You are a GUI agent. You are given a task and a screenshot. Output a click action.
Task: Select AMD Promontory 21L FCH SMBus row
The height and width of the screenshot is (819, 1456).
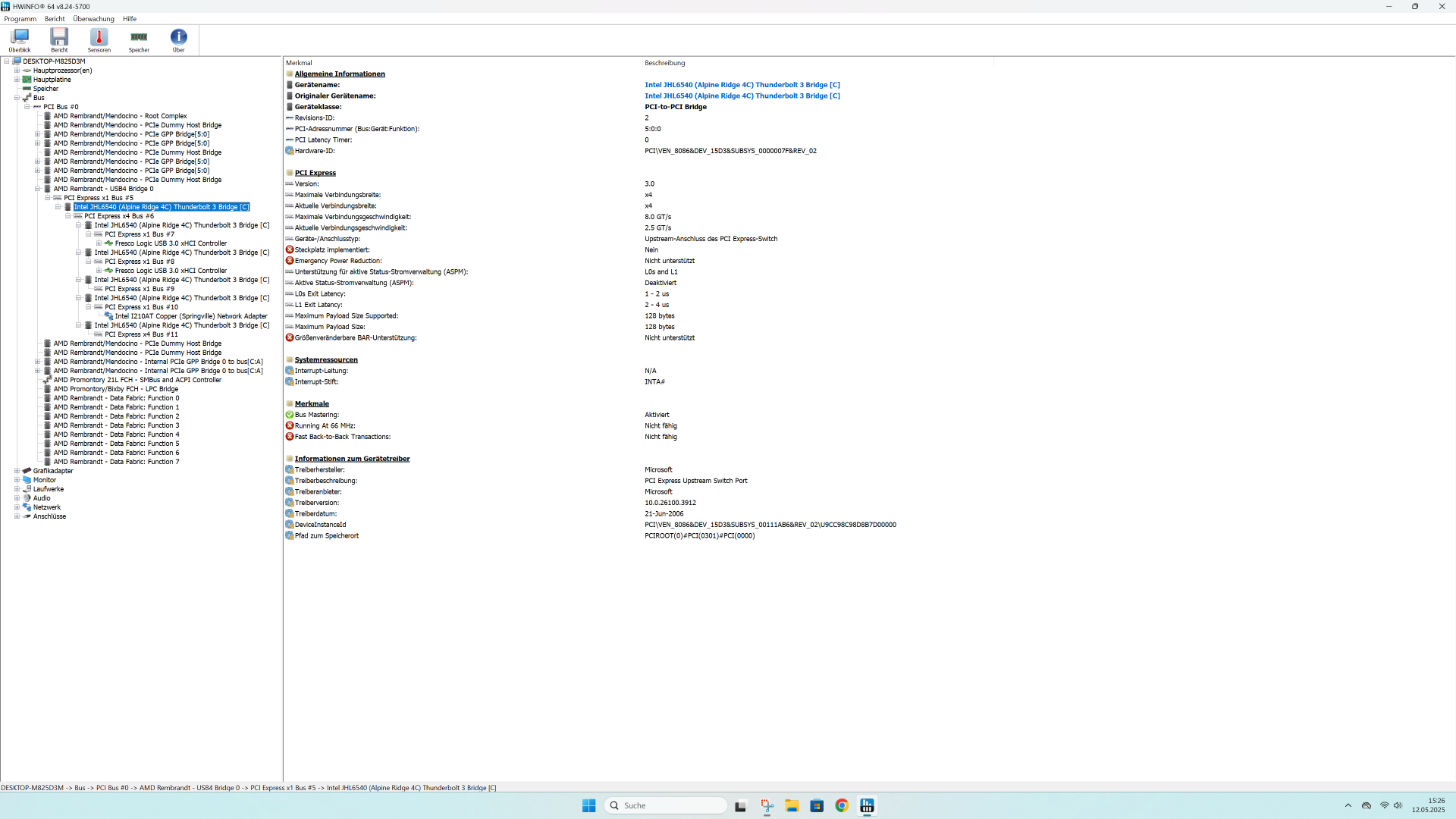pos(137,380)
